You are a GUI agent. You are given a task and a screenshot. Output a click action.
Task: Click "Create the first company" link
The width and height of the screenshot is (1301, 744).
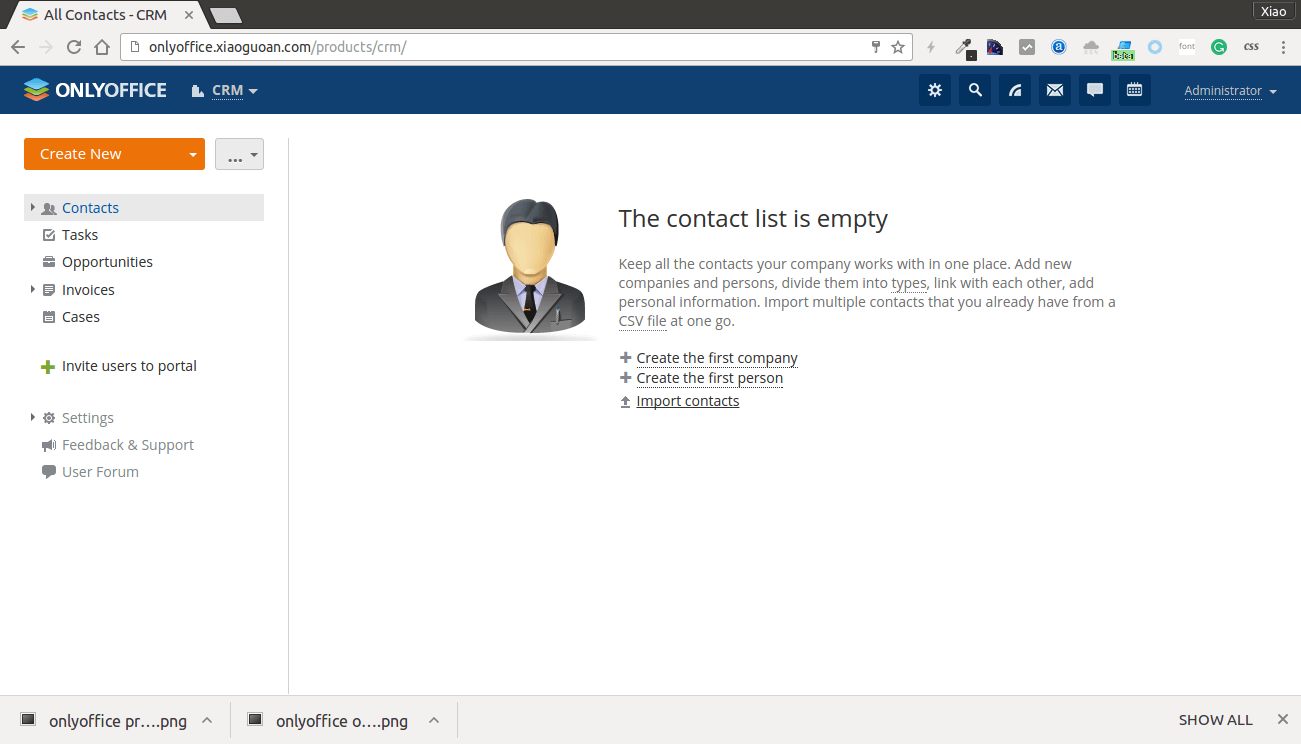pyautogui.click(x=717, y=358)
